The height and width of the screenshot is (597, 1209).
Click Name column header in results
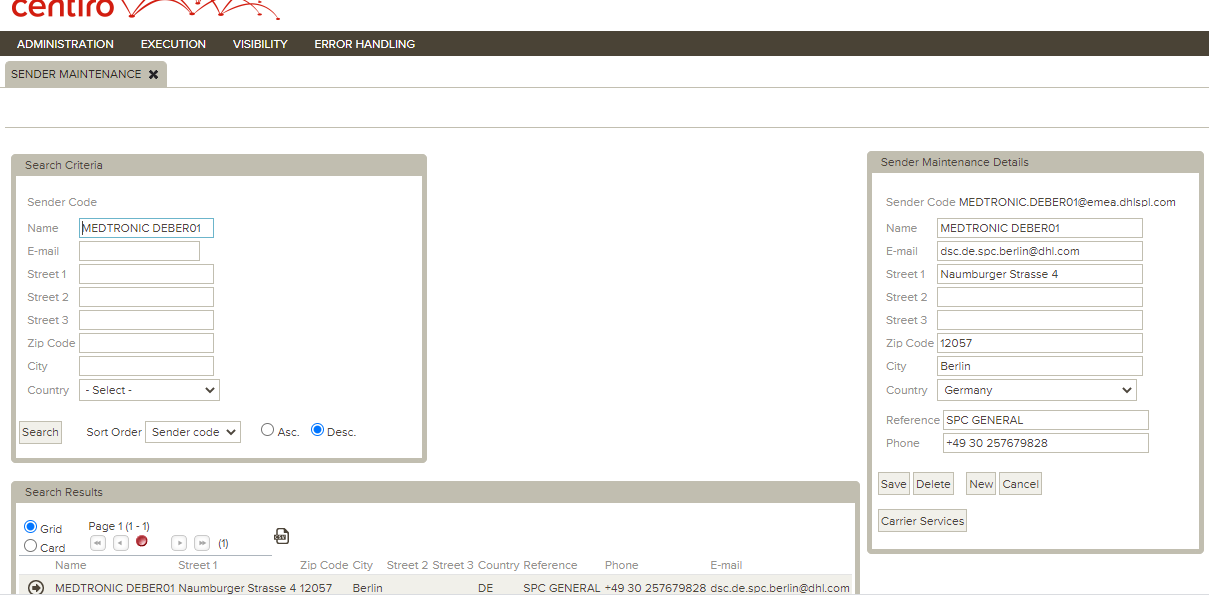pos(70,565)
